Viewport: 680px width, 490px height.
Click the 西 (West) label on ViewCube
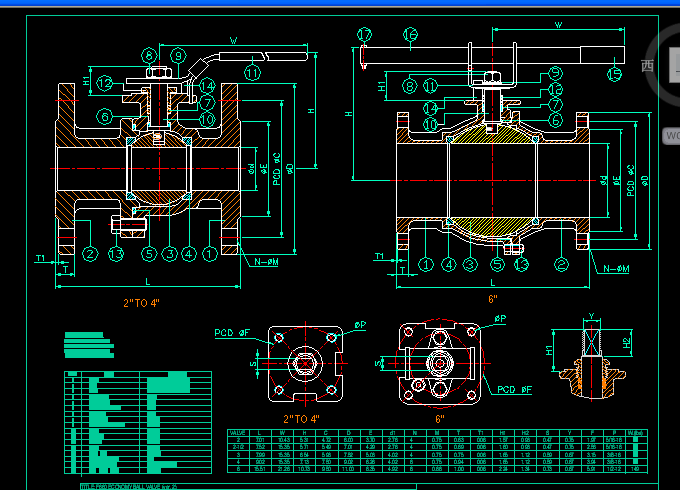tap(647, 66)
